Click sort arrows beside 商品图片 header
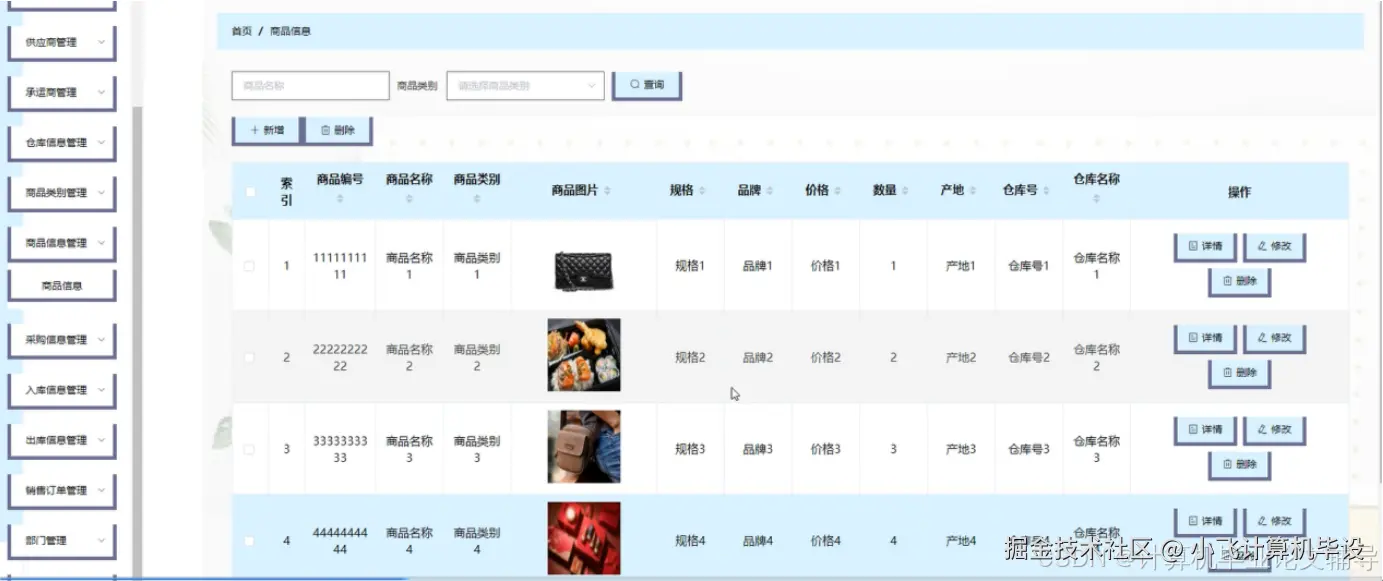Viewport: 1383px width, 581px height. coord(607,191)
